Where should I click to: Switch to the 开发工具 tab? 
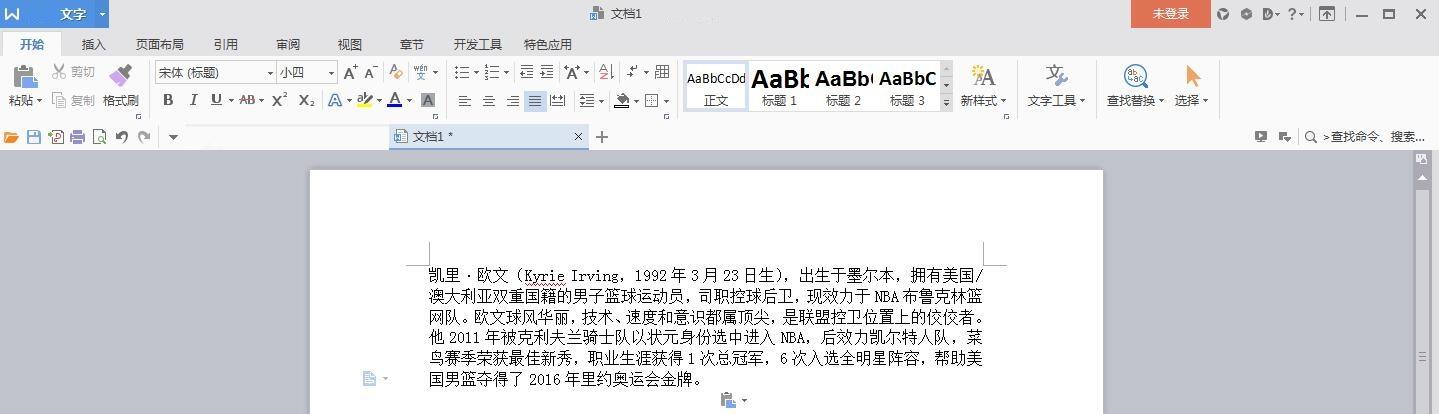click(478, 44)
